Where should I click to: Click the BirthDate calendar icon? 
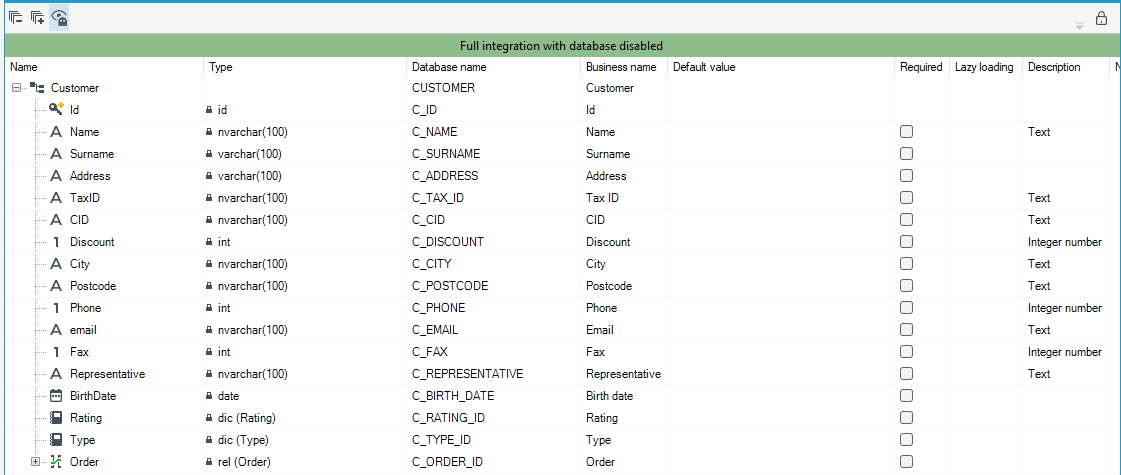(56, 396)
